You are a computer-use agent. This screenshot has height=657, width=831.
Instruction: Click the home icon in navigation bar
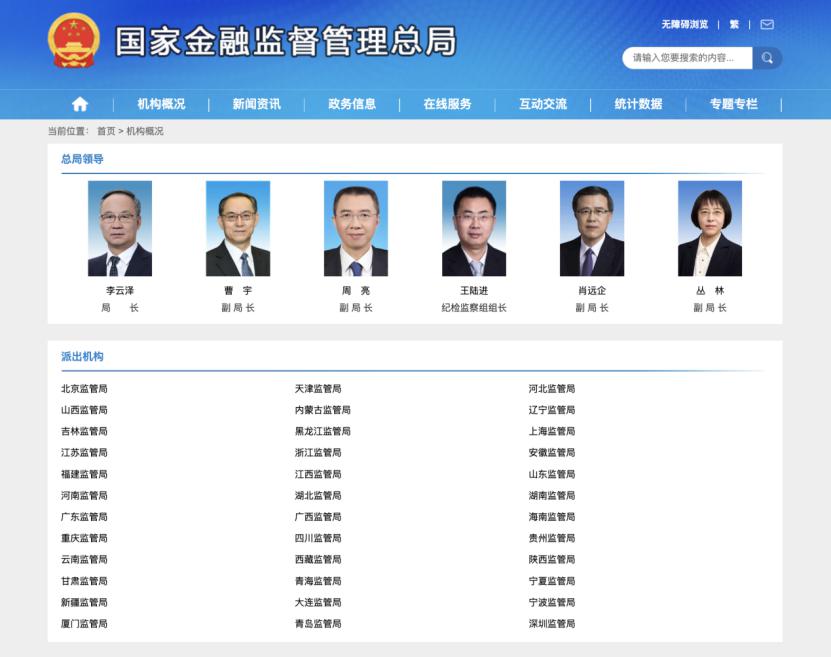click(x=80, y=104)
